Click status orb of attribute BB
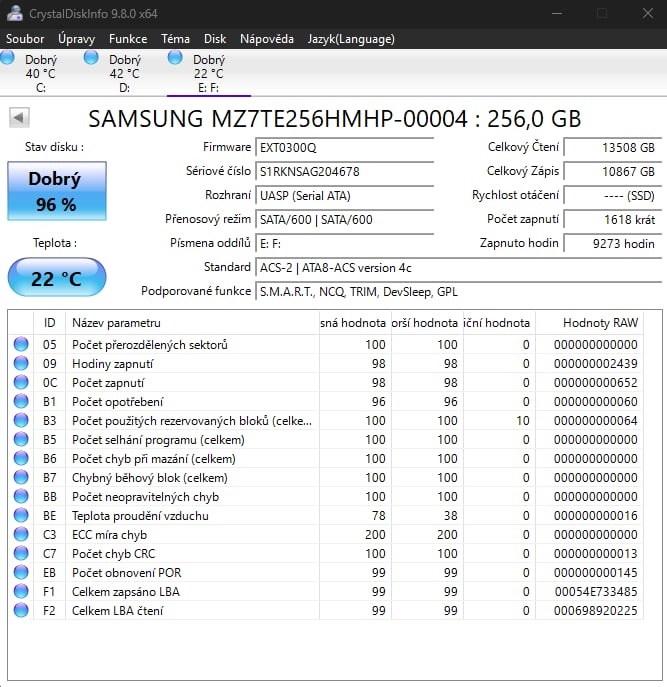This screenshot has height=687, width=667. tap(21, 496)
